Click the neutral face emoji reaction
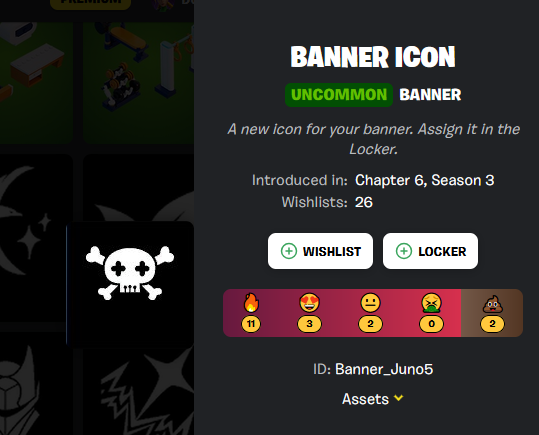Image resolution: width=539 pixels, height=435 pixels. click(370, 303)
